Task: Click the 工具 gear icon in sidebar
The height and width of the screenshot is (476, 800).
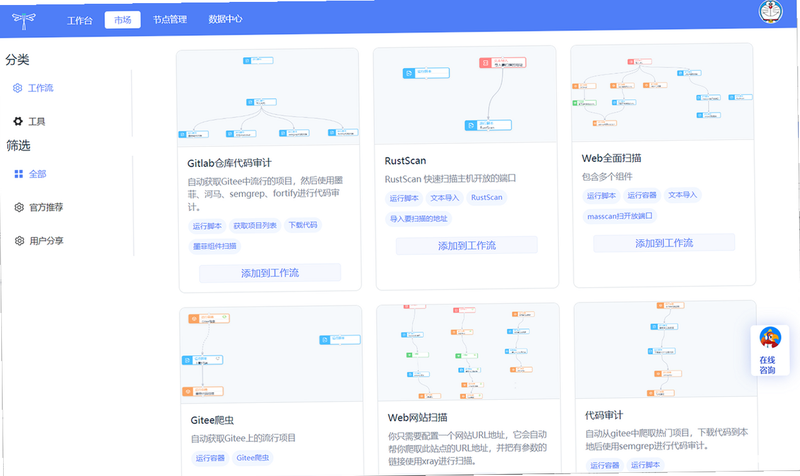Action: (18, 121)
